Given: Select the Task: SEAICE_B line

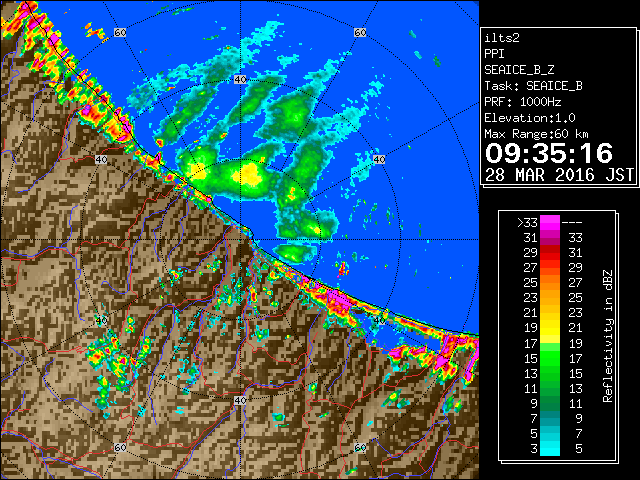Looking at the screenshot, I should (533, 86).
